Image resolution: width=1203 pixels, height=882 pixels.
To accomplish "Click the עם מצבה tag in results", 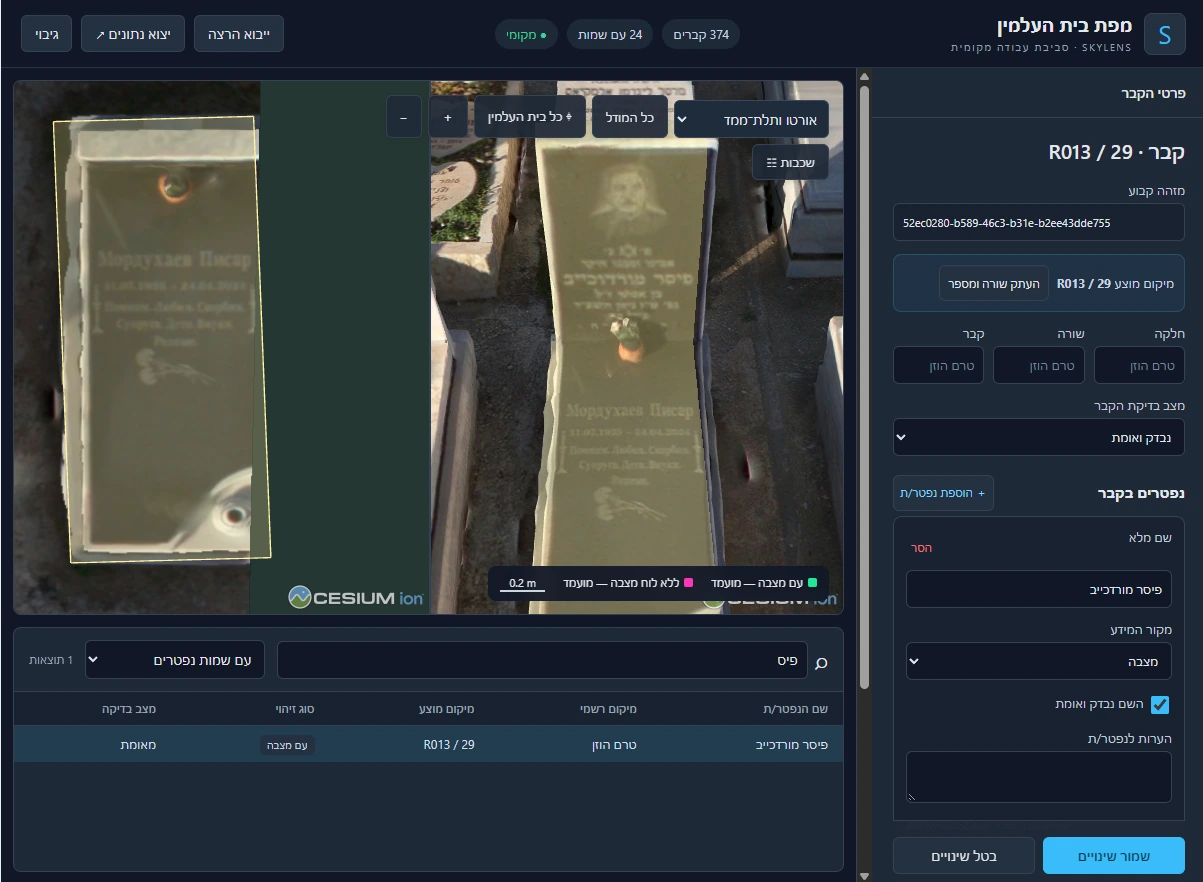I will pyautogui.click(x=288, y=745).
